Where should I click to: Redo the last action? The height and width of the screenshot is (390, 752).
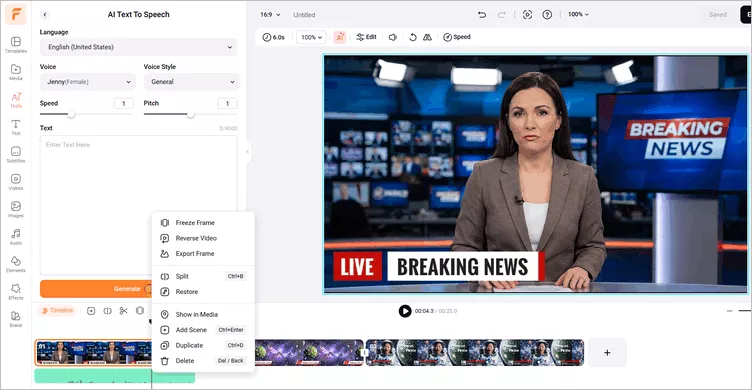502,15
